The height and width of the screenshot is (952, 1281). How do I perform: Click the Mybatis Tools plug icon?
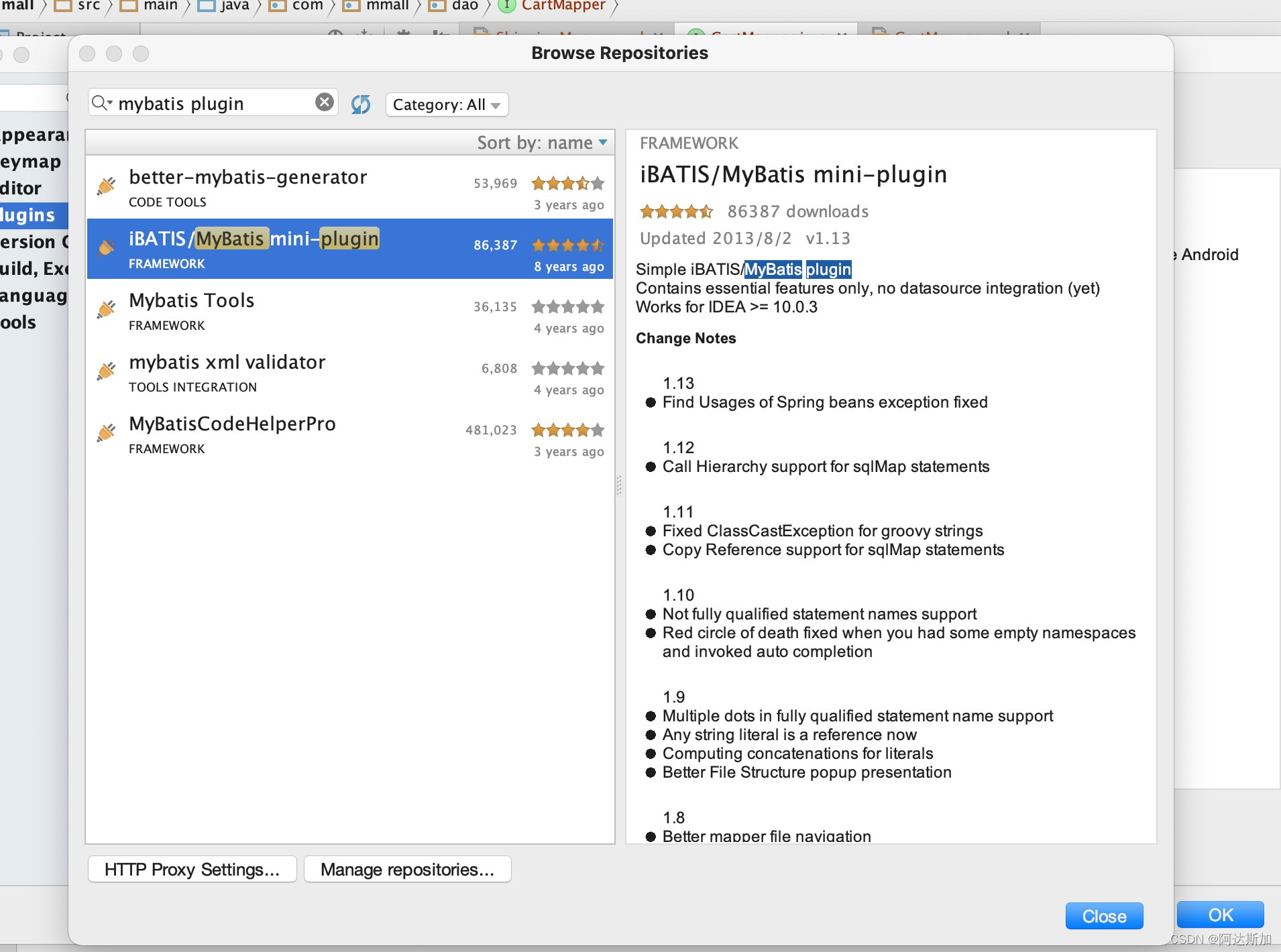[x=106, y=309]
